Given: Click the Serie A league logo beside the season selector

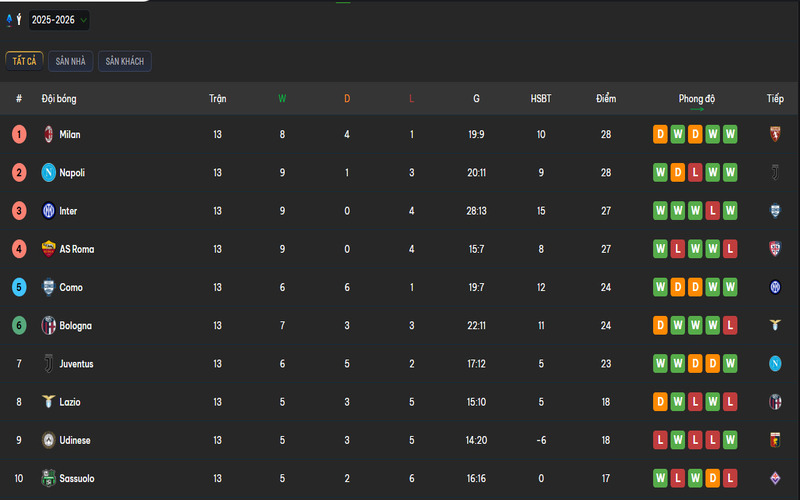Looking at the screenshot, I should pyautogui.click(x=14, y=20).
